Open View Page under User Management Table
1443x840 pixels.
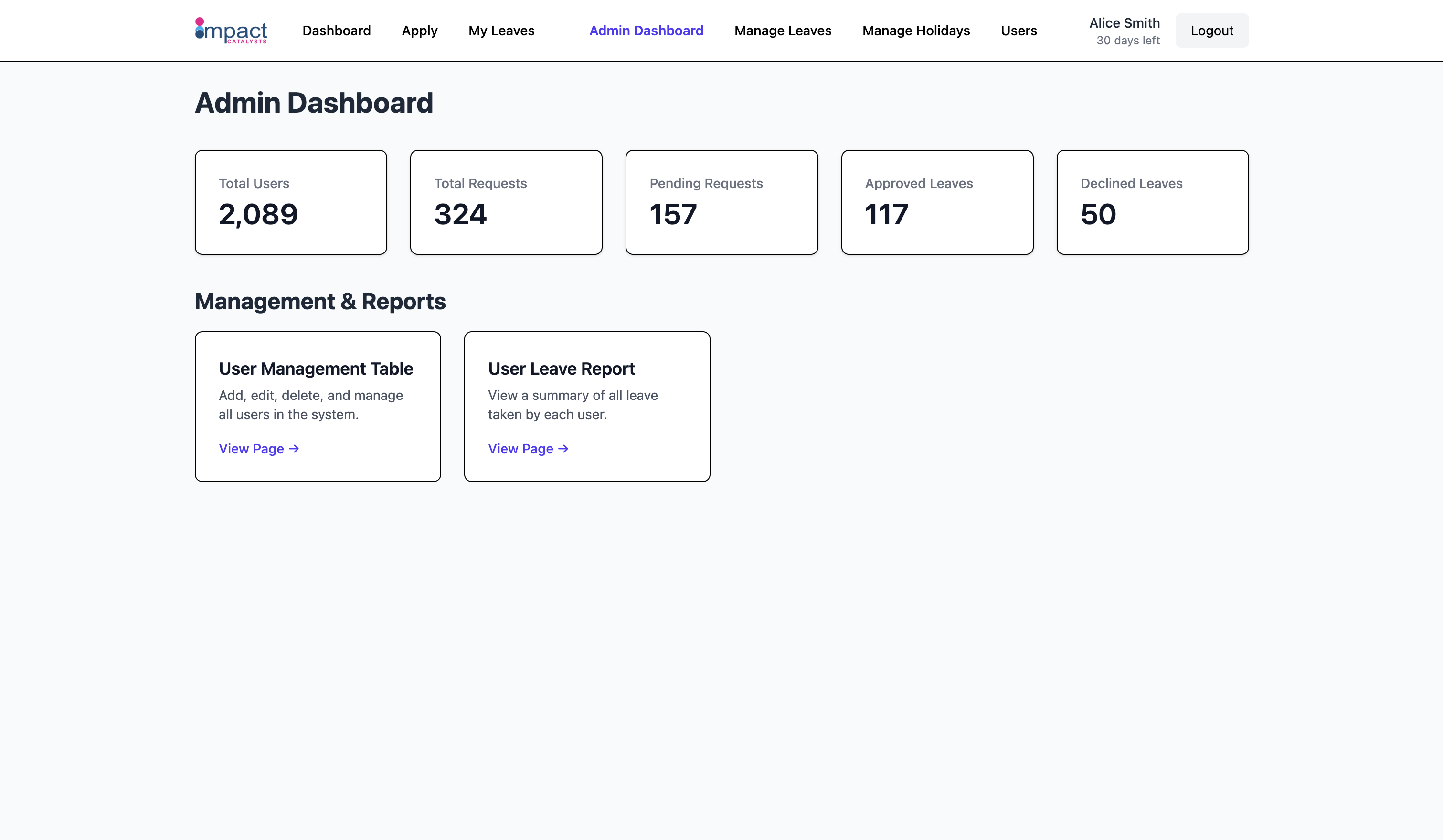click(x=251, y=449)
